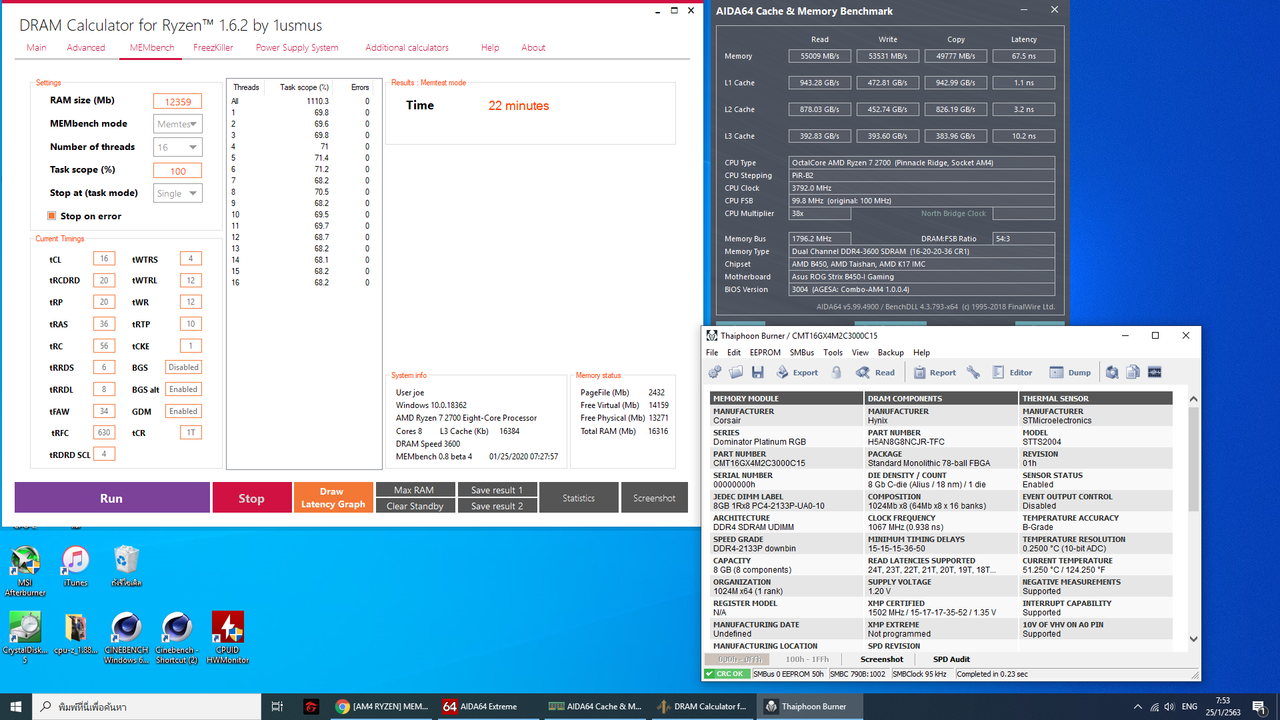Switch to the Advanced tab in DRAM Calculator
Screen dimensions: 1280x720
tap(86, 47)
